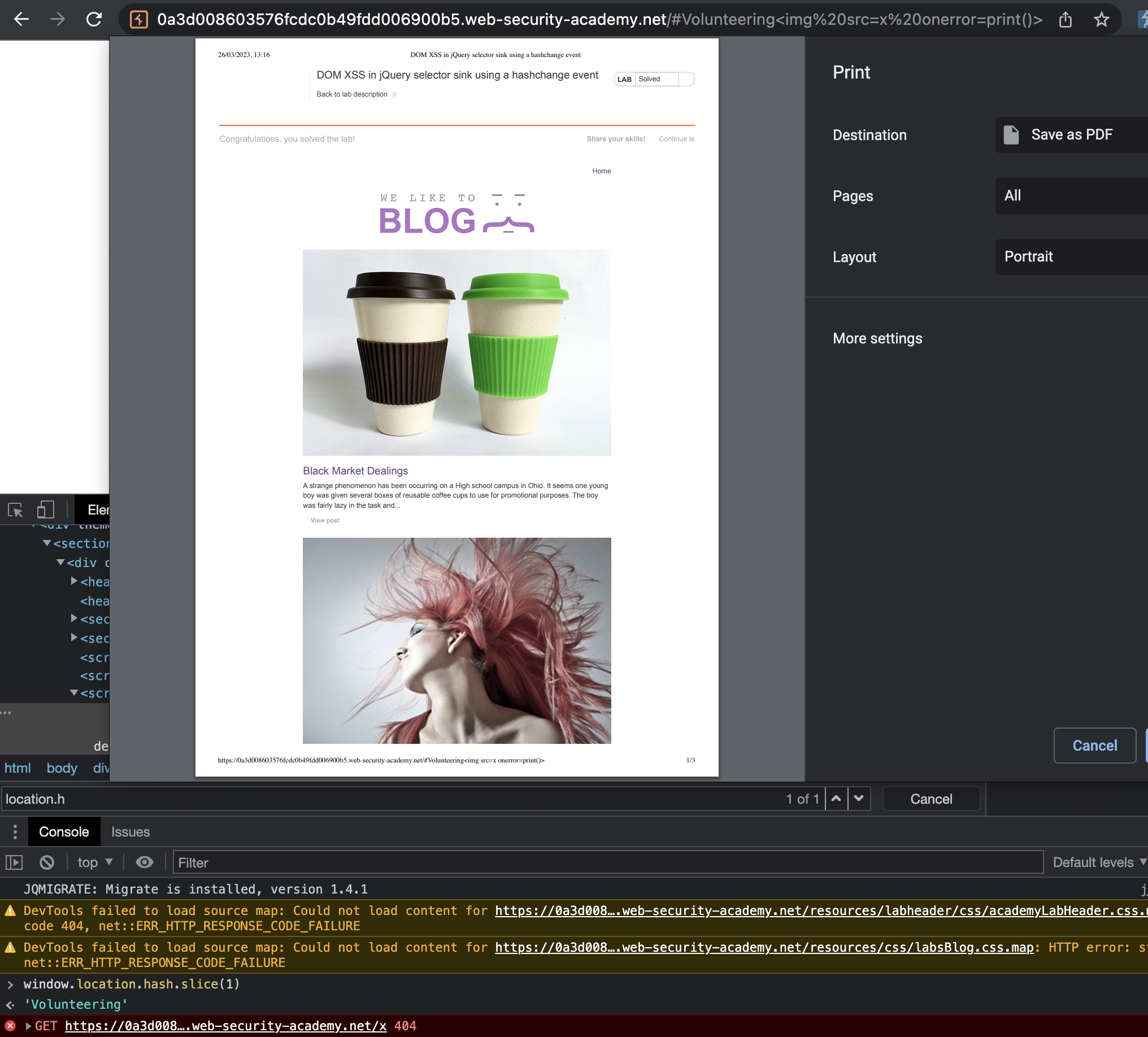Viewport: 1148px width, 1037px height.
Task: Clear console with the ban icon
Action: click(x=47, y=862)
